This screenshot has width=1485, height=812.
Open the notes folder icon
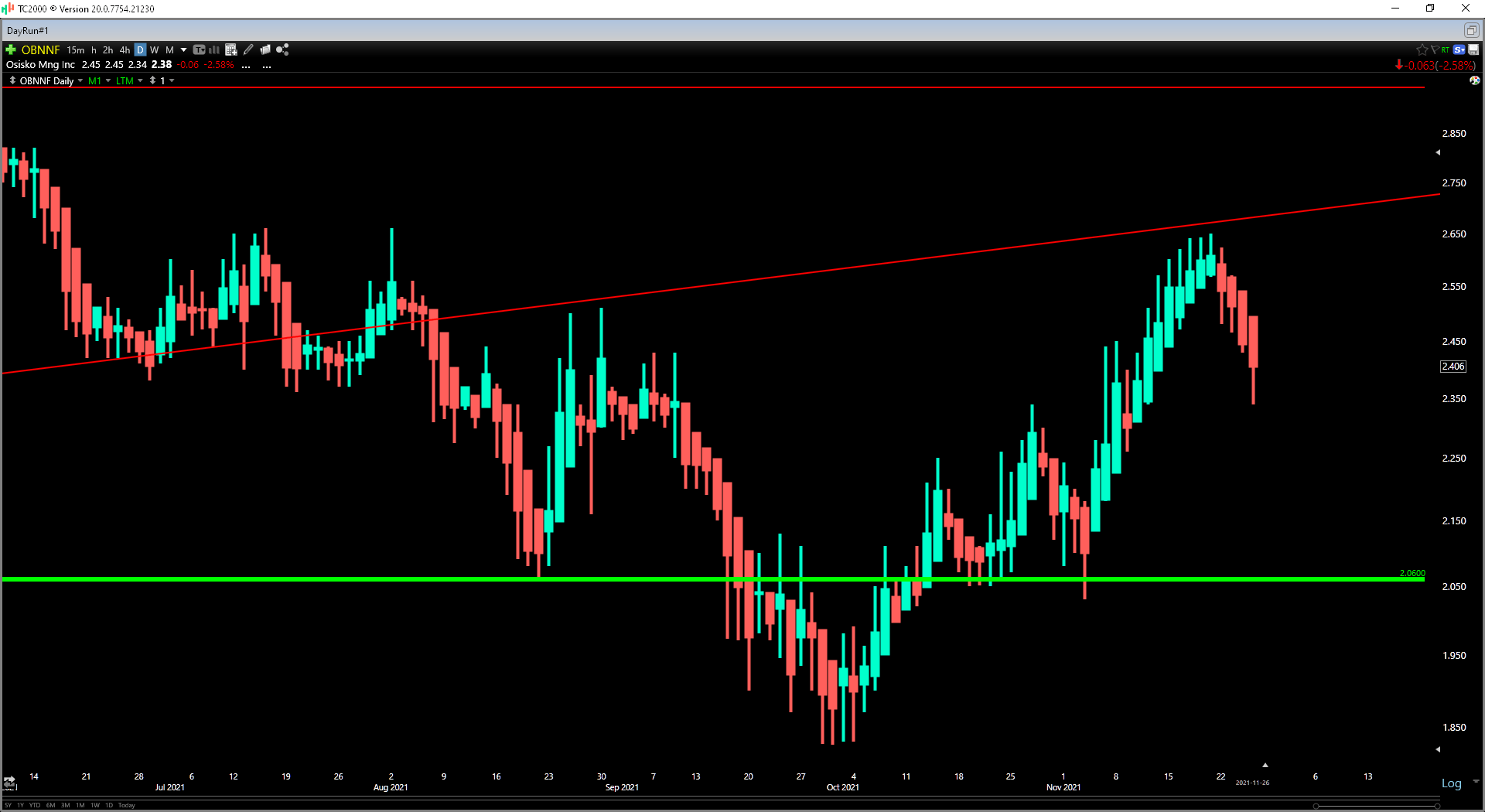point(265,49)
